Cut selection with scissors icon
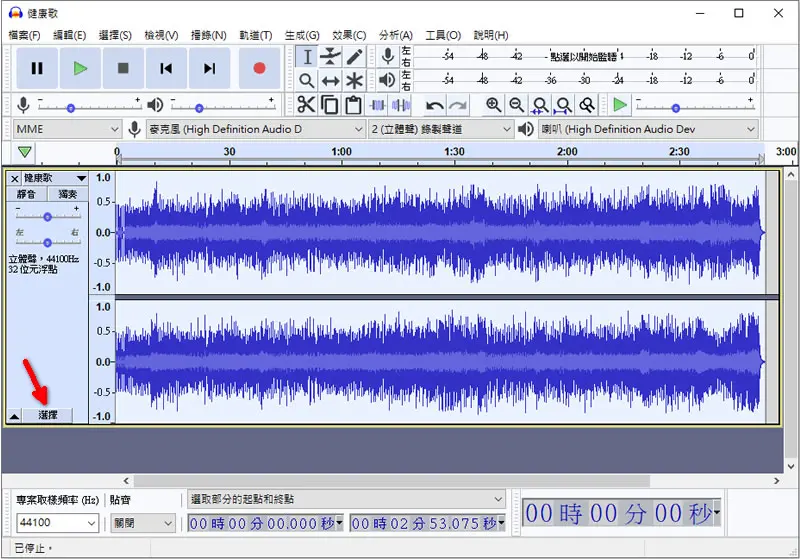The image size is (800, 559). (306, 105)
